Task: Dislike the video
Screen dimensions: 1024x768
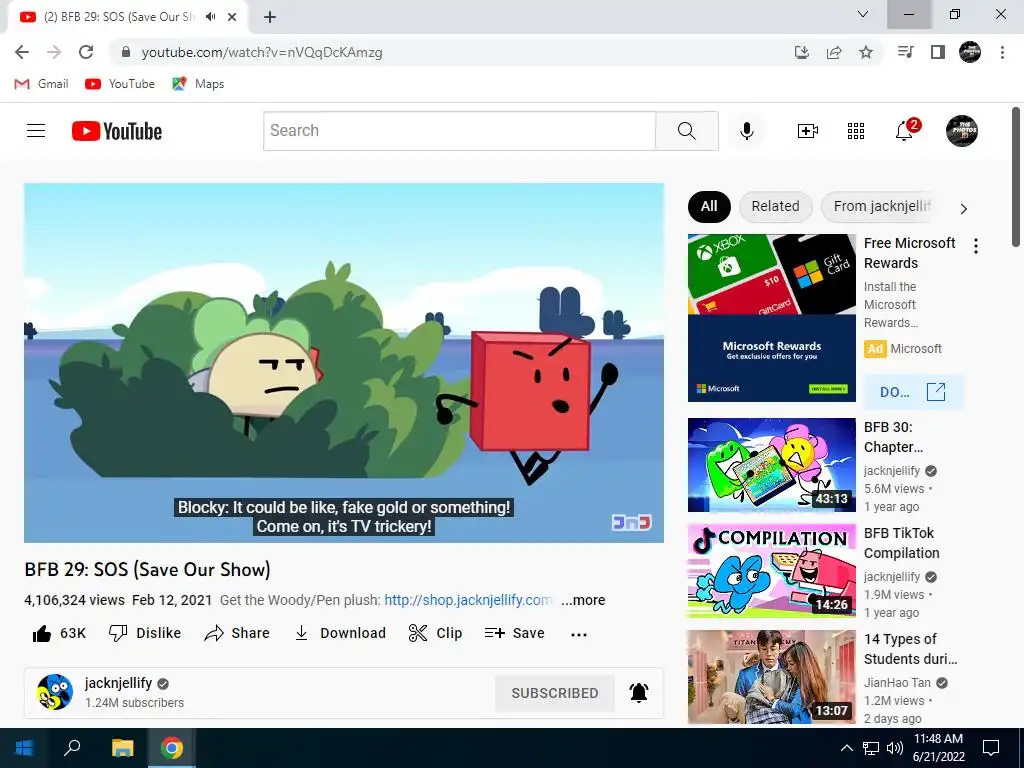Action: click(144, 633)
